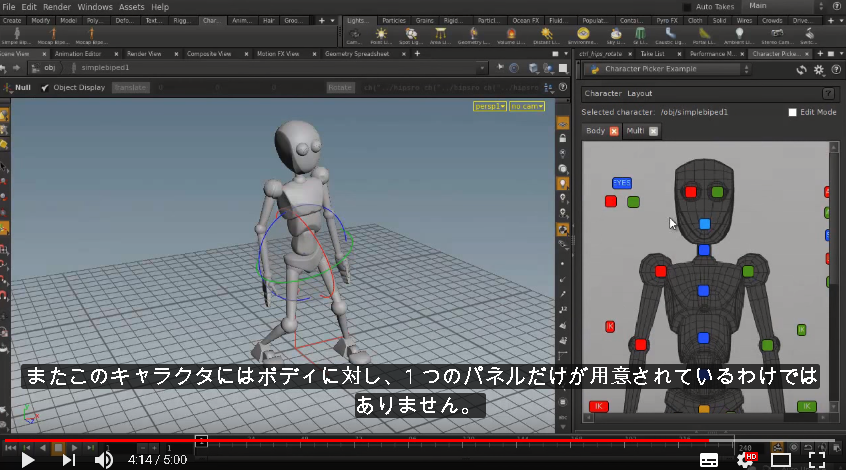This screenshot has height=470, width=846.
Task: Select the Point Light shelf tool
Action: (381, 36)
